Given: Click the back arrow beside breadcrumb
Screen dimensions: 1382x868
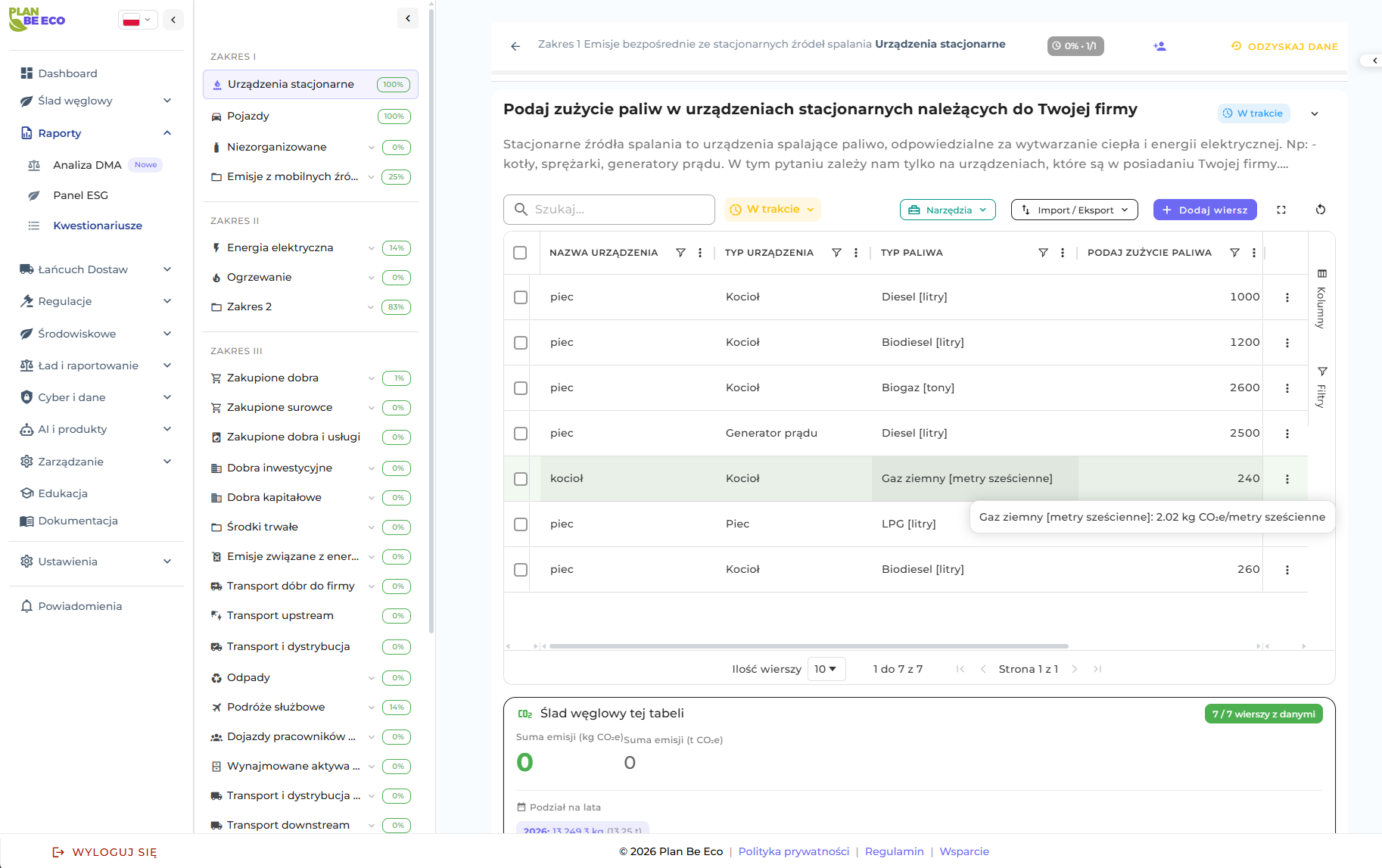Looking at the screenshot, I should pos(515,46).
